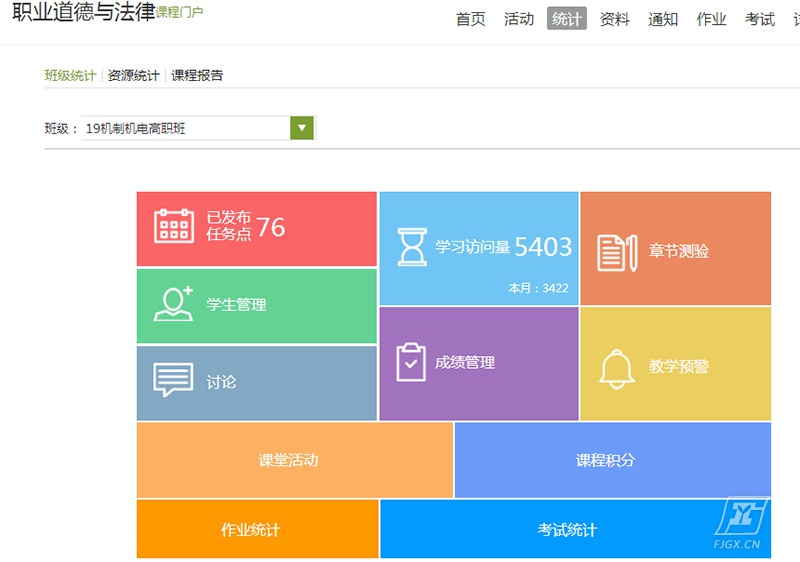Open the 课堂活动 tile

click(289, 460)
